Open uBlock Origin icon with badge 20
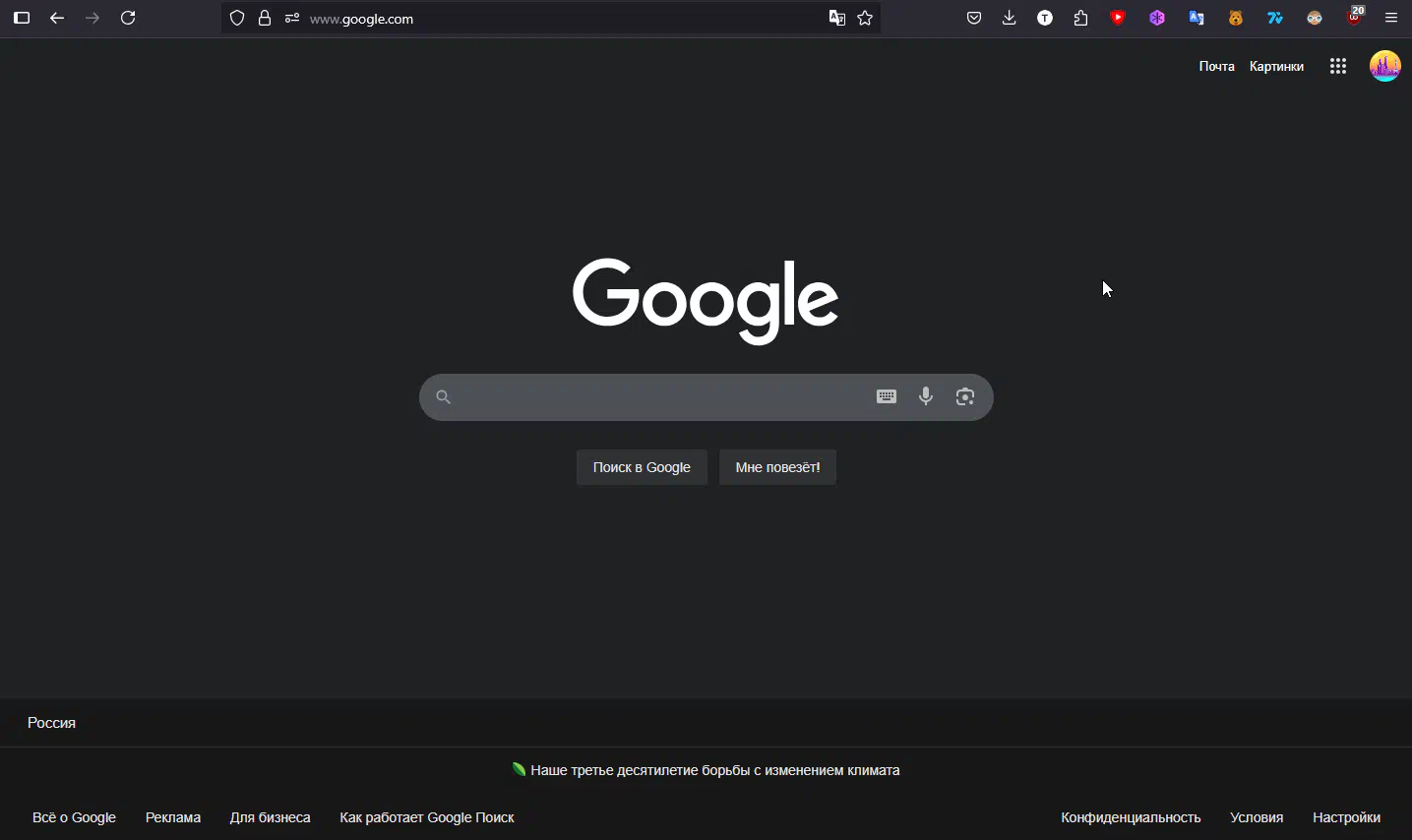This screenshot has width=1412, height=840. tap(1355, 17)
